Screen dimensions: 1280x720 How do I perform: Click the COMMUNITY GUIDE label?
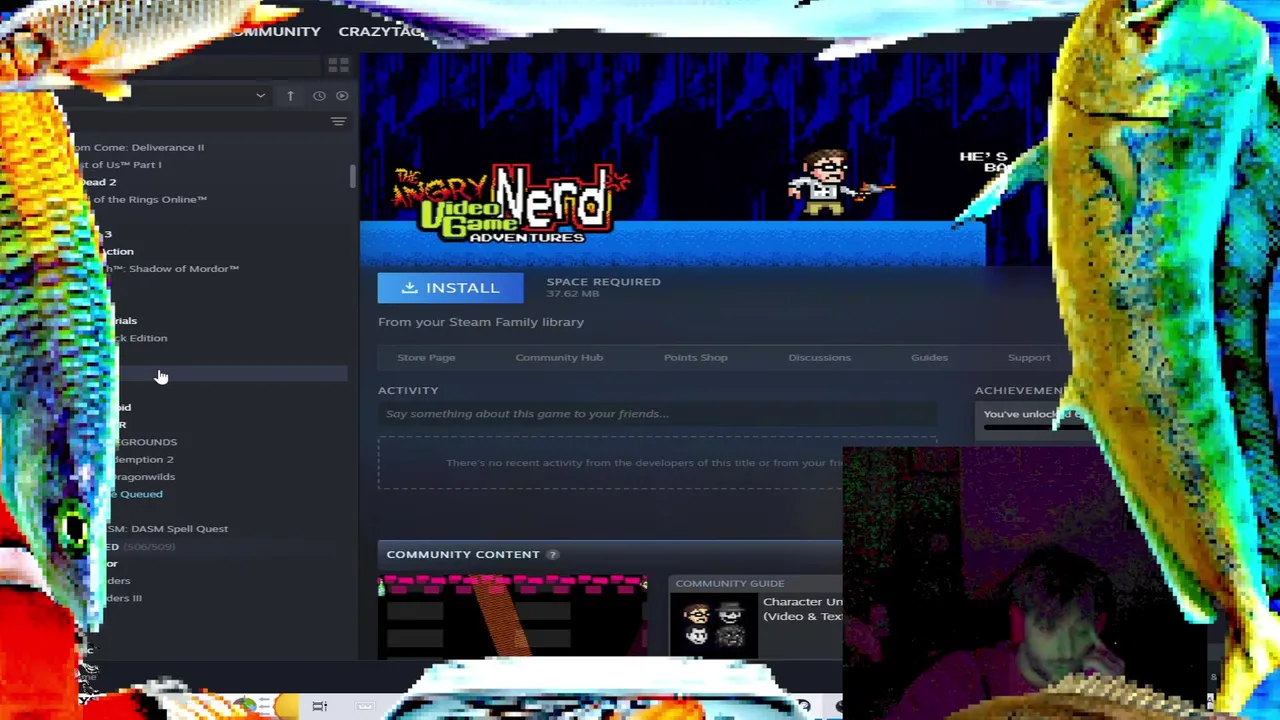point(729,583)
